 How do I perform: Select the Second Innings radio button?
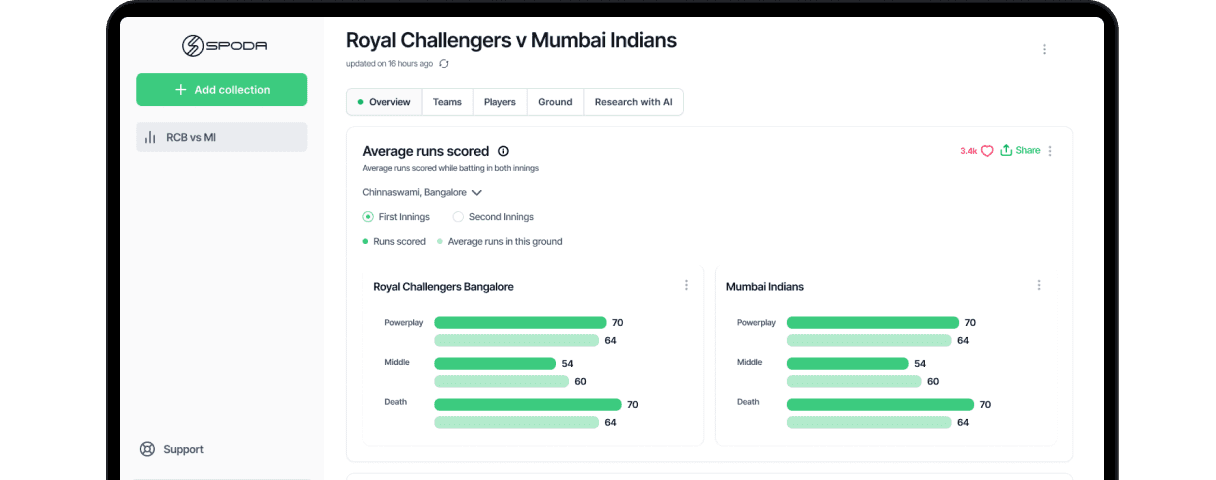coord(458,217)
